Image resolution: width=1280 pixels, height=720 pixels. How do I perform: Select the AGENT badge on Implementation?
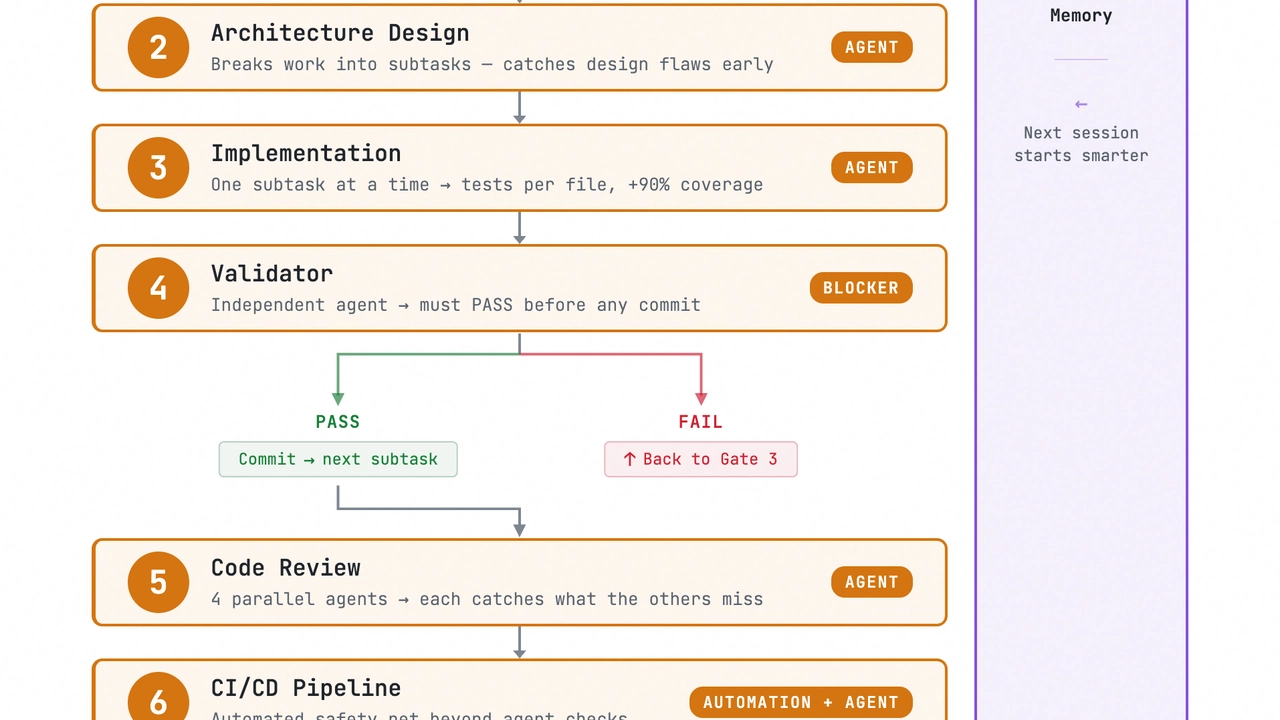pos(872,167)
